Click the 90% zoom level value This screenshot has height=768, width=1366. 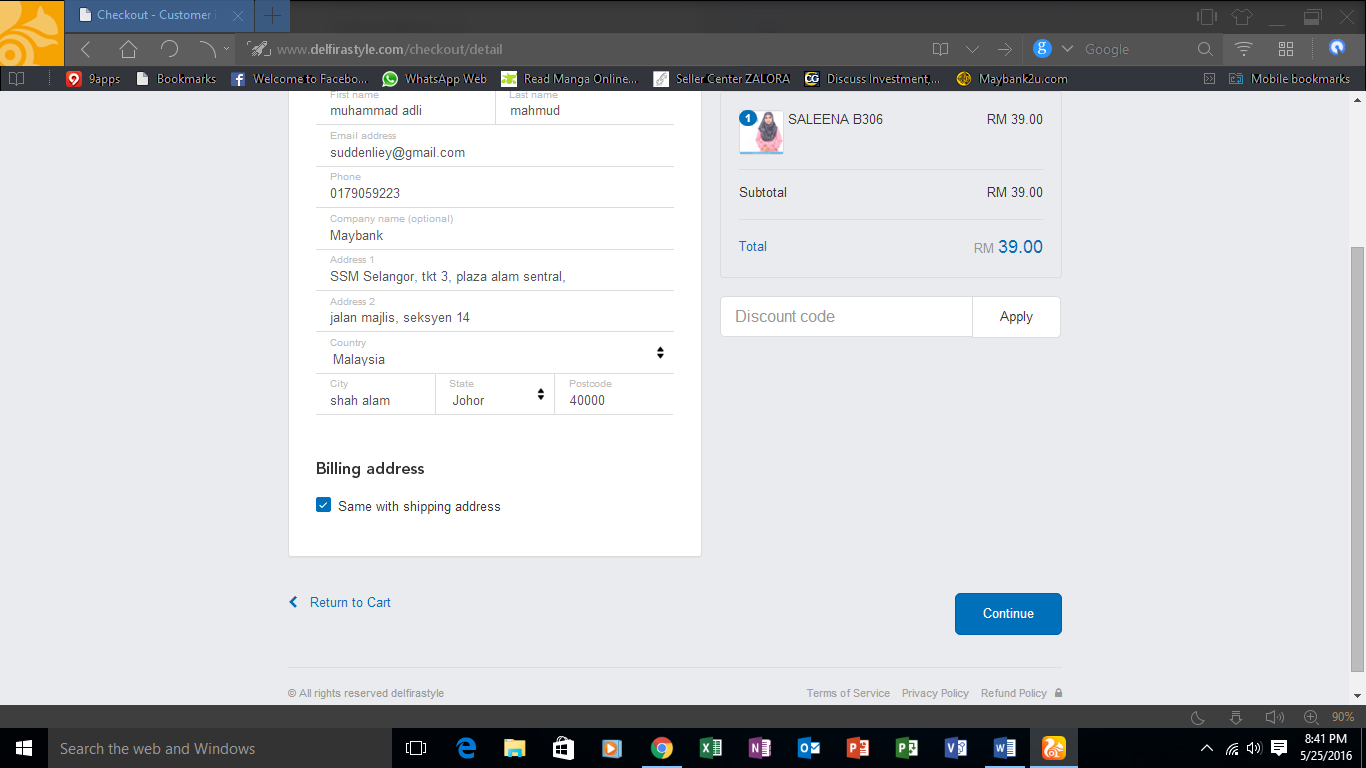pyautogui.click(x=1343, y=717)
